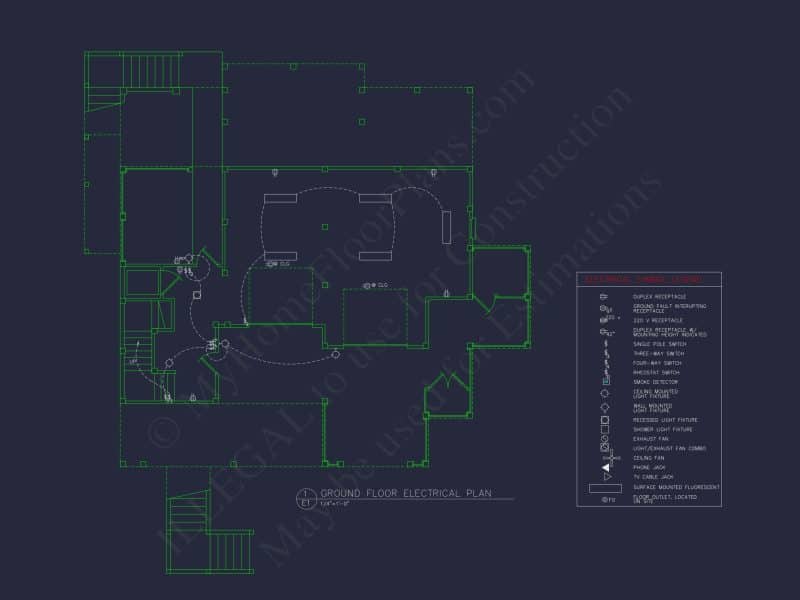Click the 'SMOKE DETECTOR' legend label
This screenshot has width=800, height=600.
coord(656,382)
